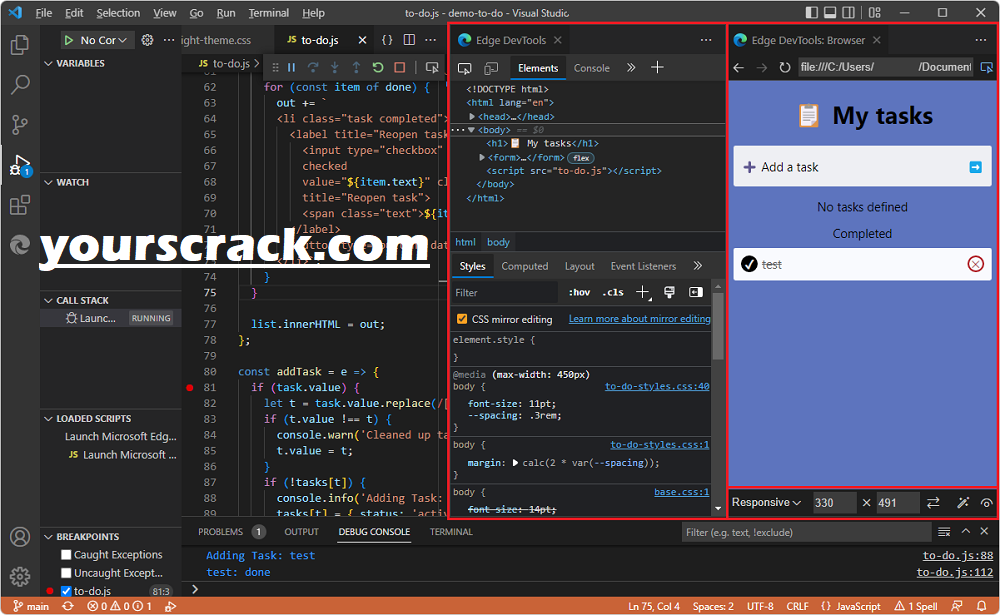The image size is (1000, 615).
Task: Toggle CSS mirror editing checkbox
Action: pyautogui.click(x=462, y=319)
